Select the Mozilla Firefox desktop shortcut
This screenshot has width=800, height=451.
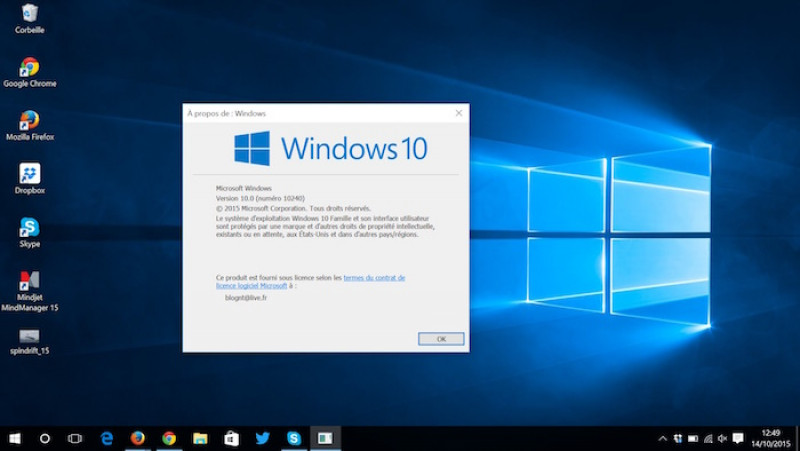pyautogui.click(x=30, y=126)
